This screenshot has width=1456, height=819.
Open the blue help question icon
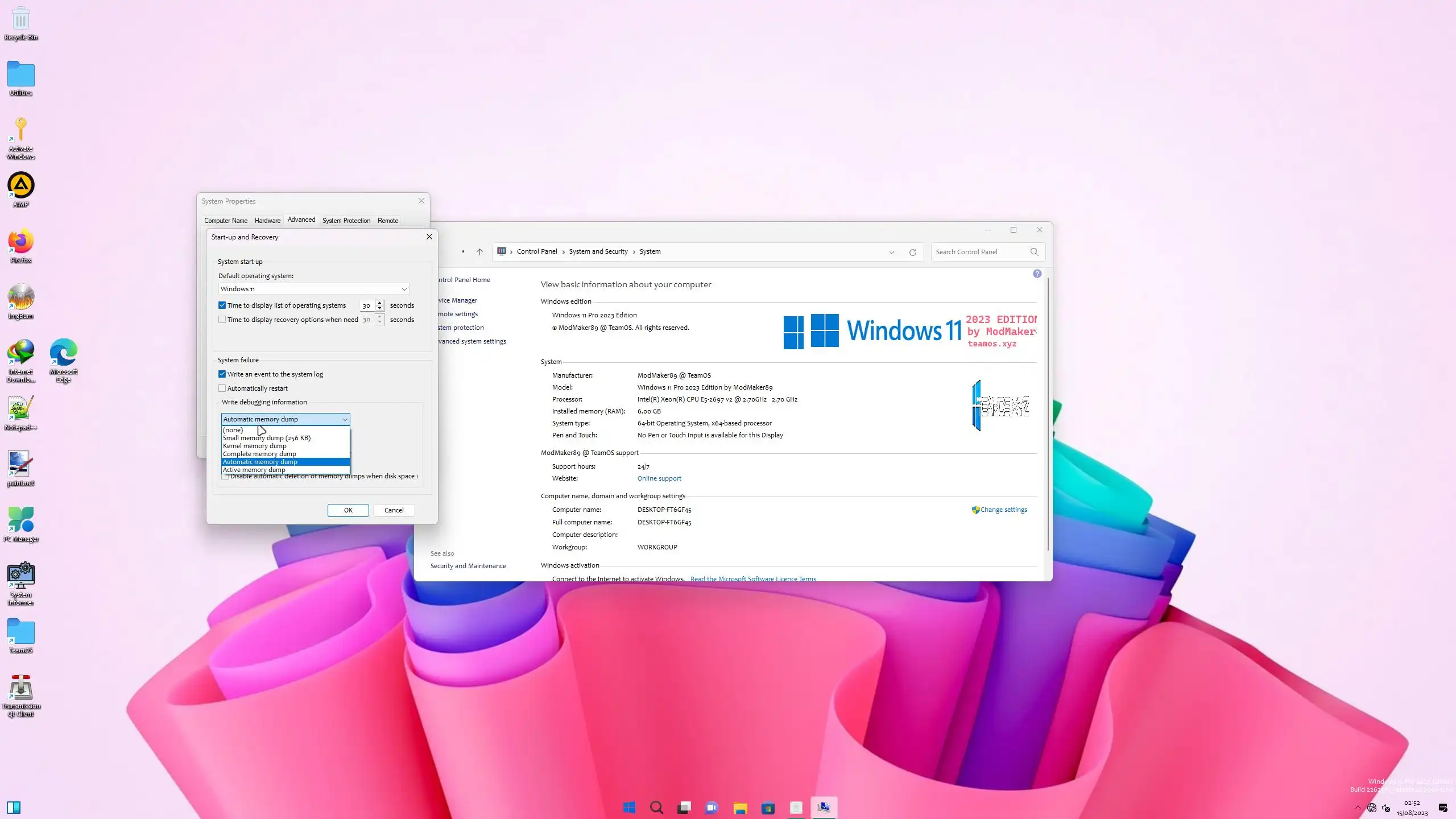1037,274
